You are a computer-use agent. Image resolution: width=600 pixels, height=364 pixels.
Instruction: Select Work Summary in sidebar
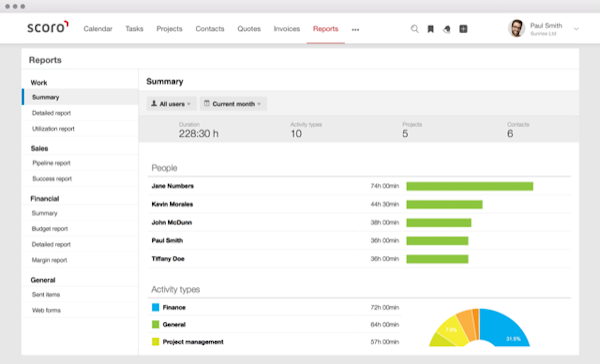pyautogui.click(x=80, y=97)
